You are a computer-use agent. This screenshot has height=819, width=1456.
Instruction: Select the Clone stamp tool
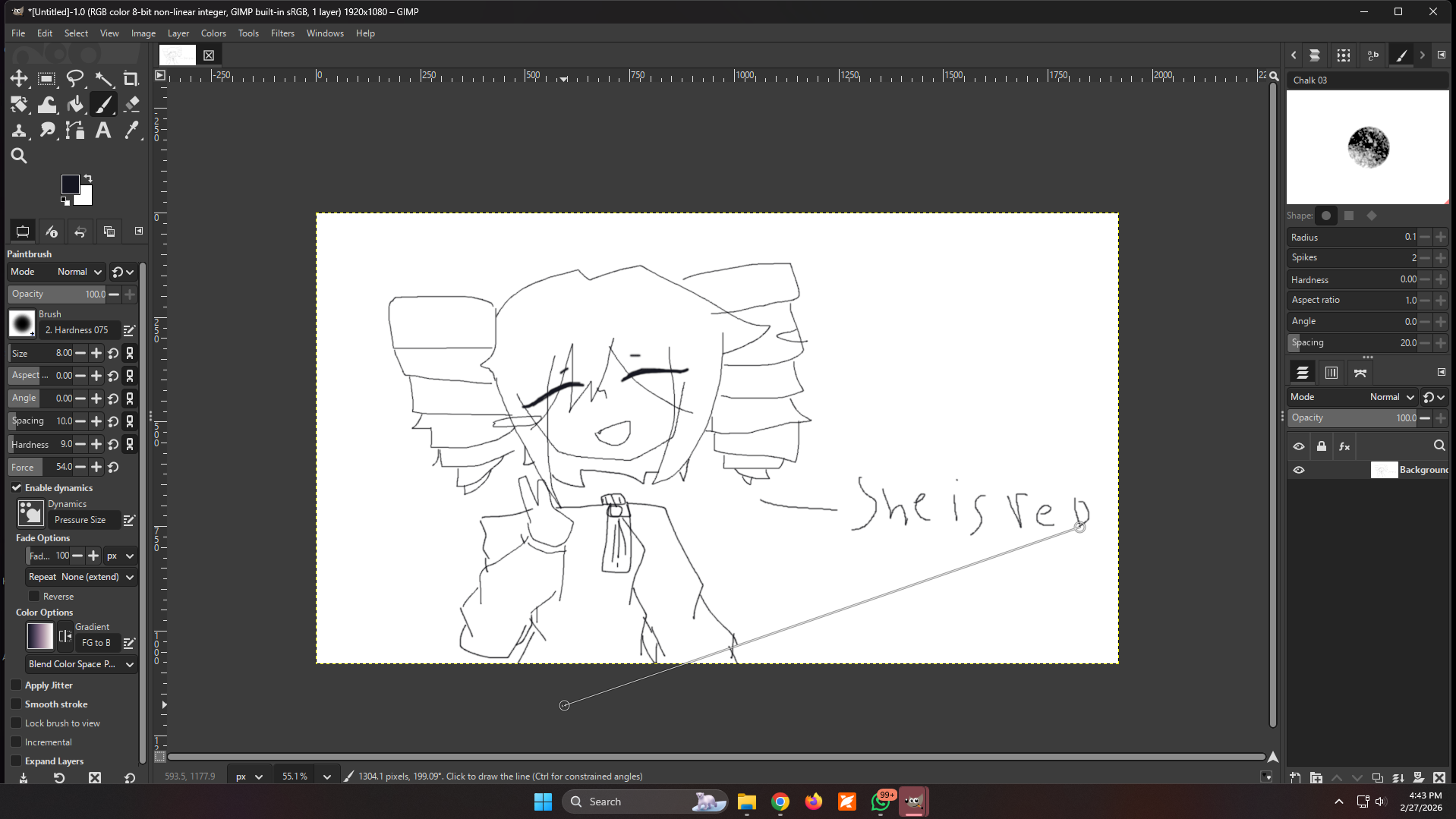[x=19, y=131]
